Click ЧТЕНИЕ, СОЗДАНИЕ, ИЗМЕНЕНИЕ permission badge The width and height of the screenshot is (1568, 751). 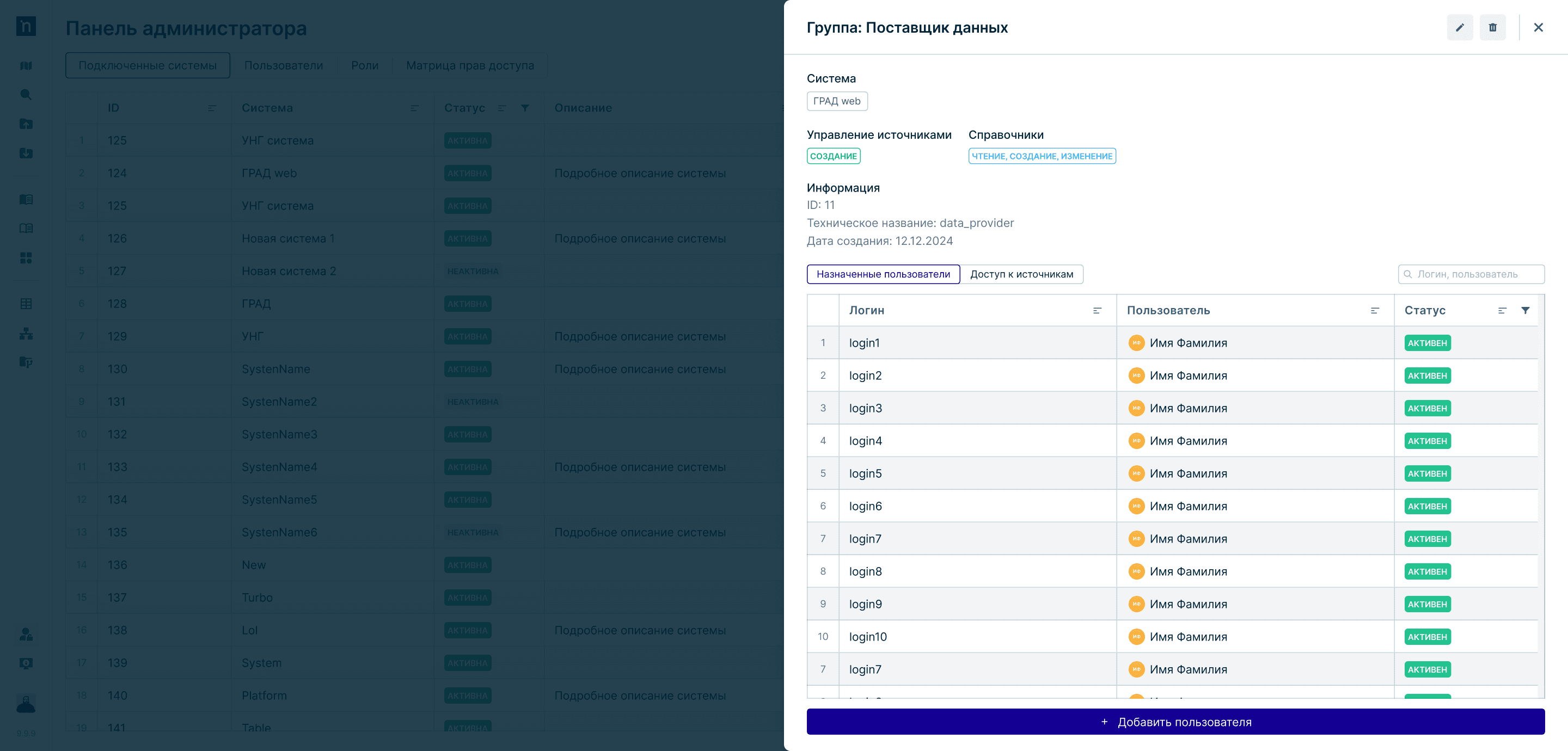[1042, 156]
